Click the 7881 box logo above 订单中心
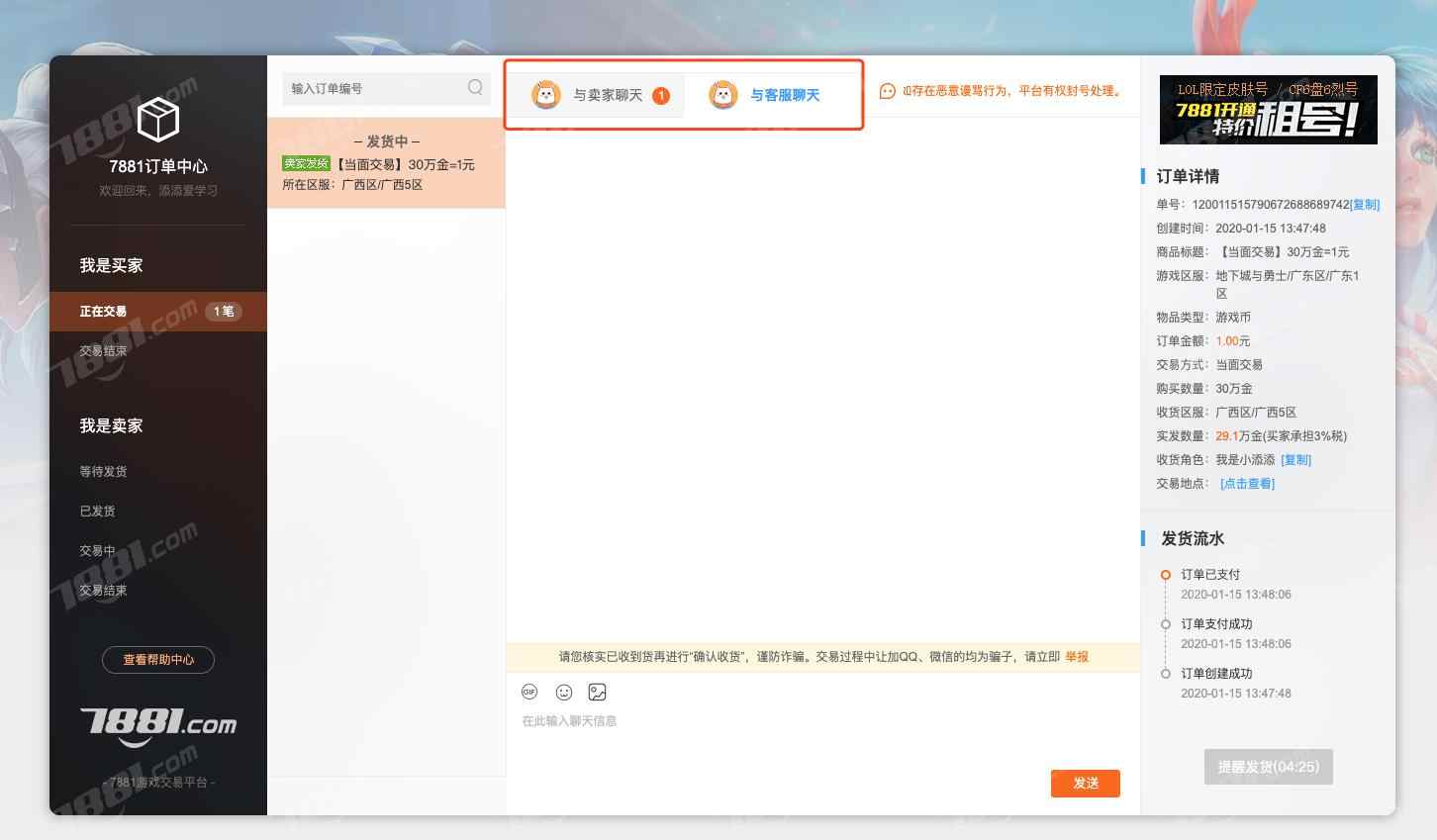 158,119
